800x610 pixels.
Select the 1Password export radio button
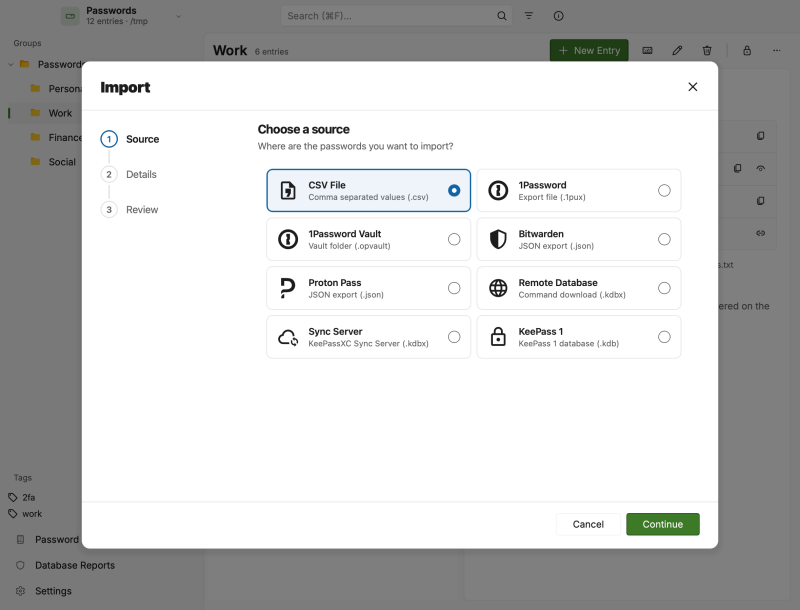point(664,190)
